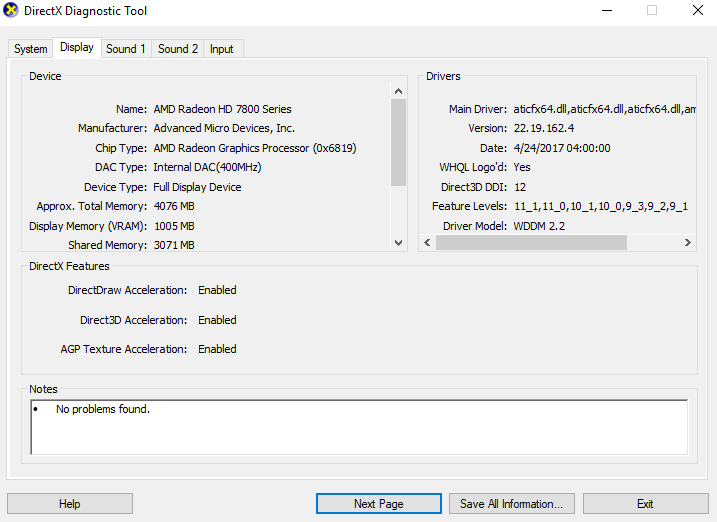
Task: Click the WDDM 2.2 driver model value
Action: tap(539, 226)
